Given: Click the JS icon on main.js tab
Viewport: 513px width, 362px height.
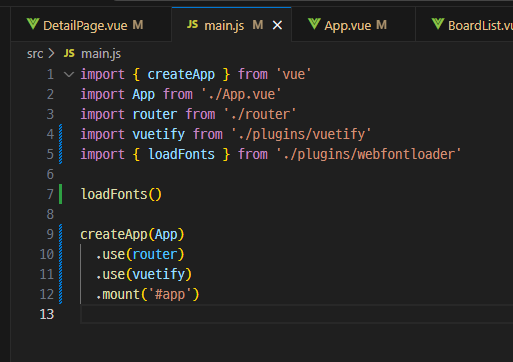Looking at the screenshot, I should pos(192,24).
